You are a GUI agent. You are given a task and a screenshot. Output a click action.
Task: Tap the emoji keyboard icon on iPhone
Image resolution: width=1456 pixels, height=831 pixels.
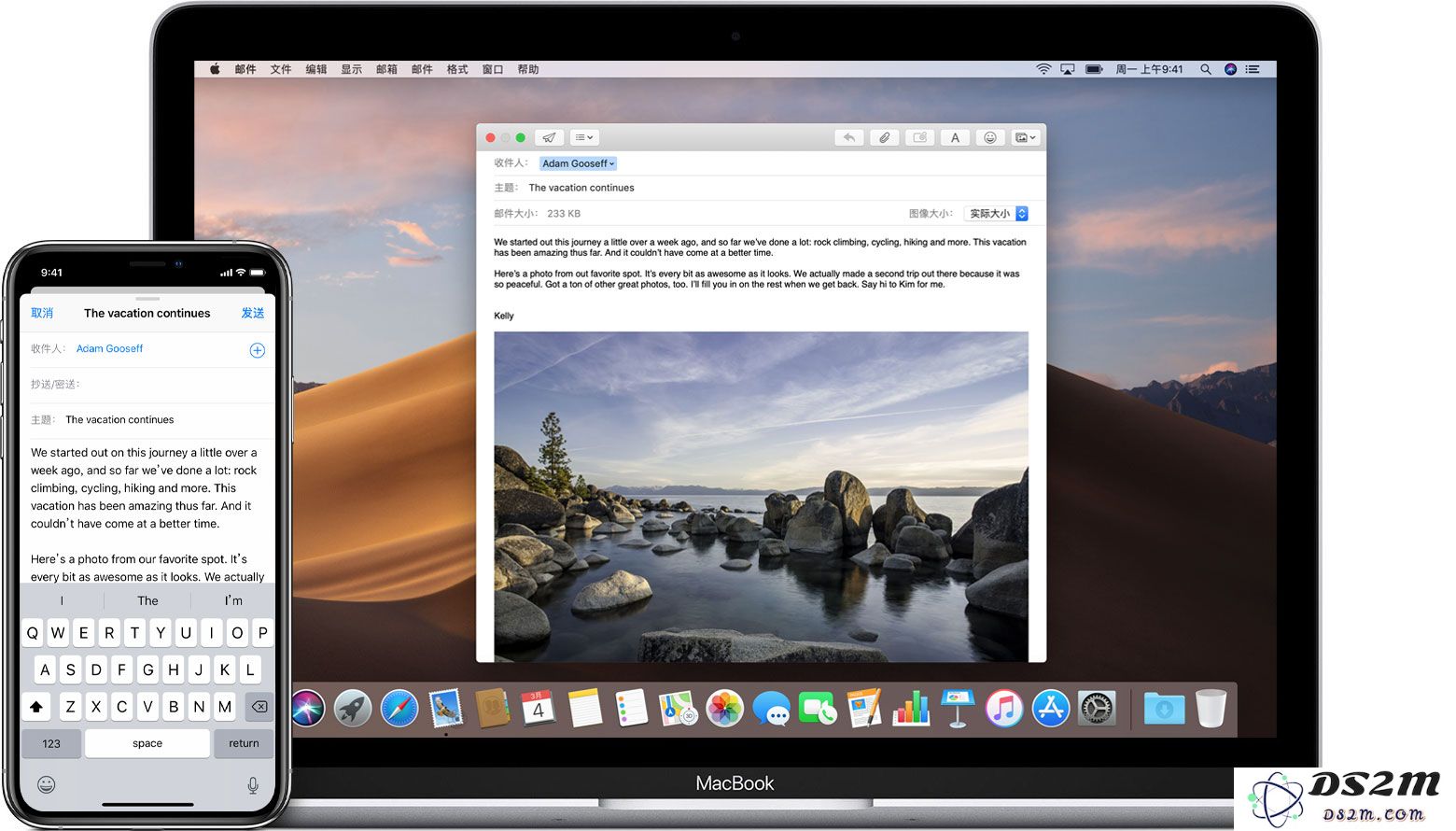tap(46, 784)
